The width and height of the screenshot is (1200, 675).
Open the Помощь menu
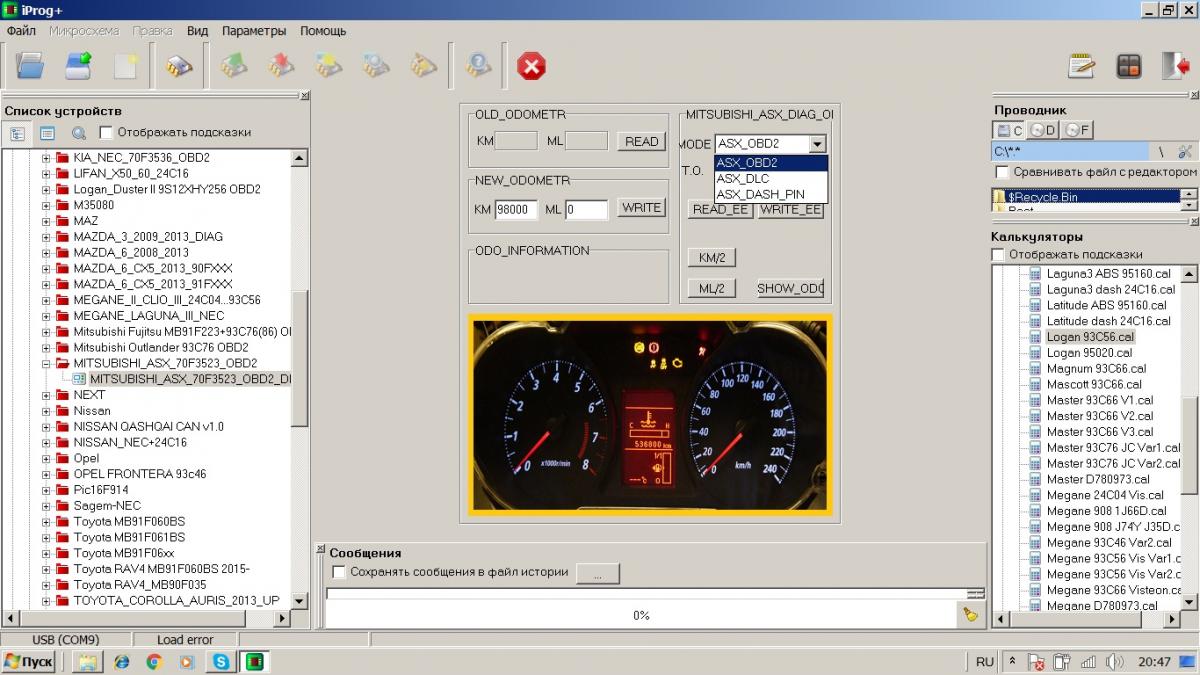323,31
